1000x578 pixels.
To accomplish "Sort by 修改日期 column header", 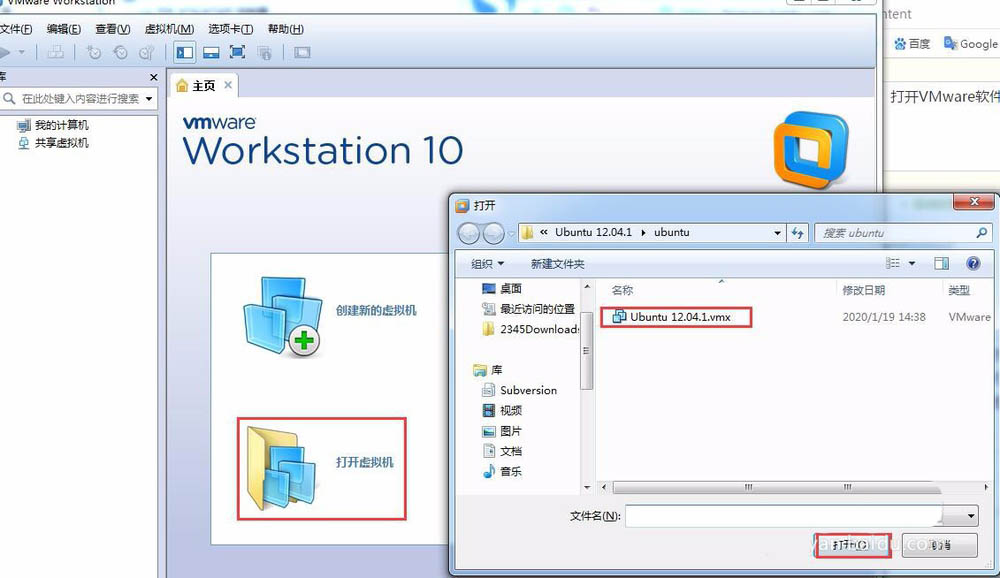I will [864, 290].
